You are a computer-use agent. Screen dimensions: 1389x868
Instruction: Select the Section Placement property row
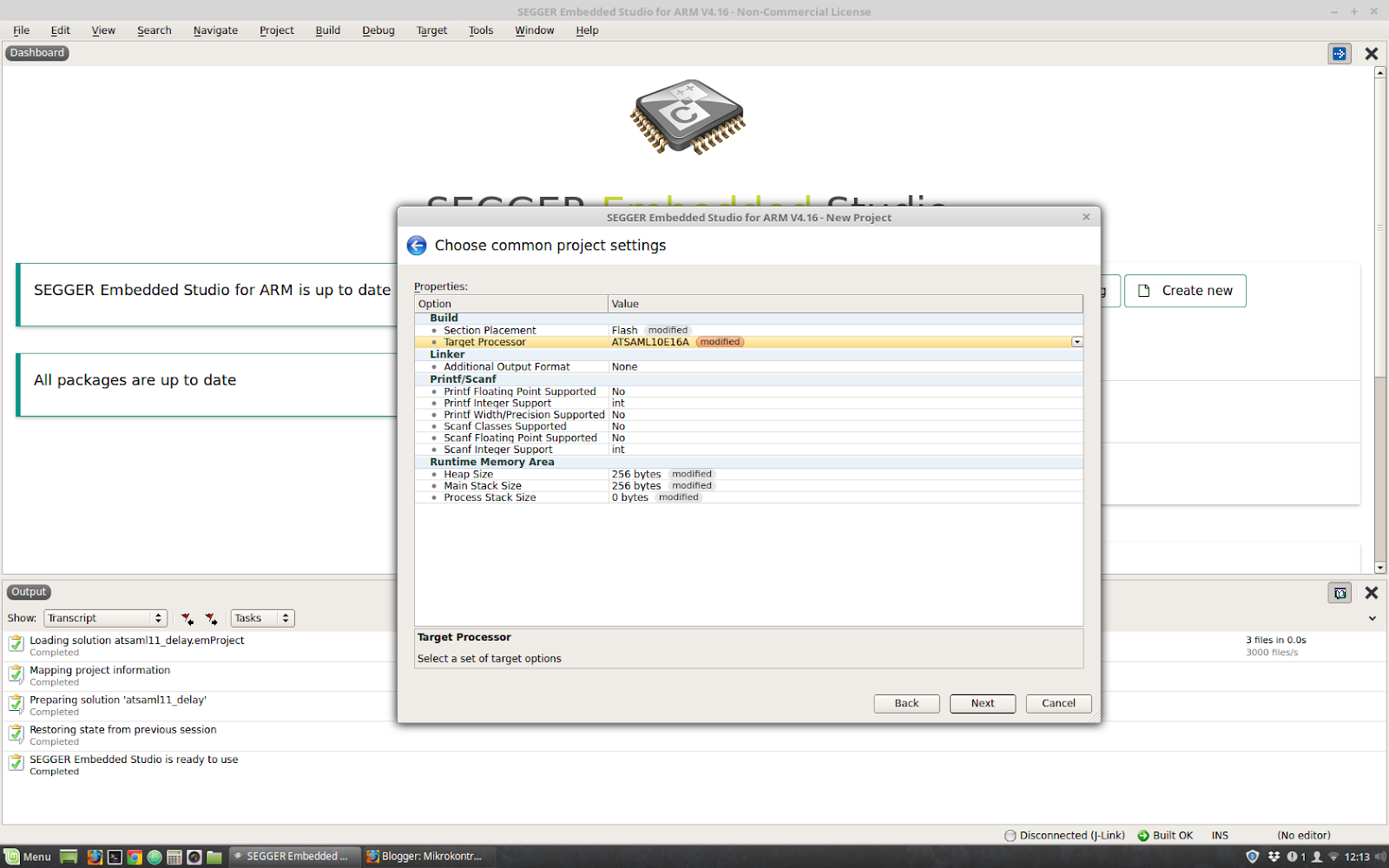[749, 331]
